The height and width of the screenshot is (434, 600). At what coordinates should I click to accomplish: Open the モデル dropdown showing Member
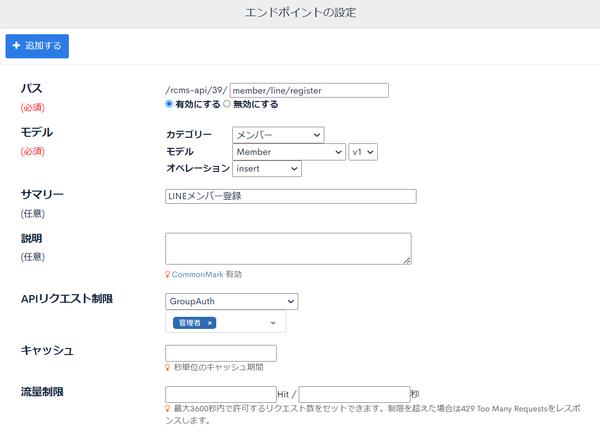(x=289, y=152)
